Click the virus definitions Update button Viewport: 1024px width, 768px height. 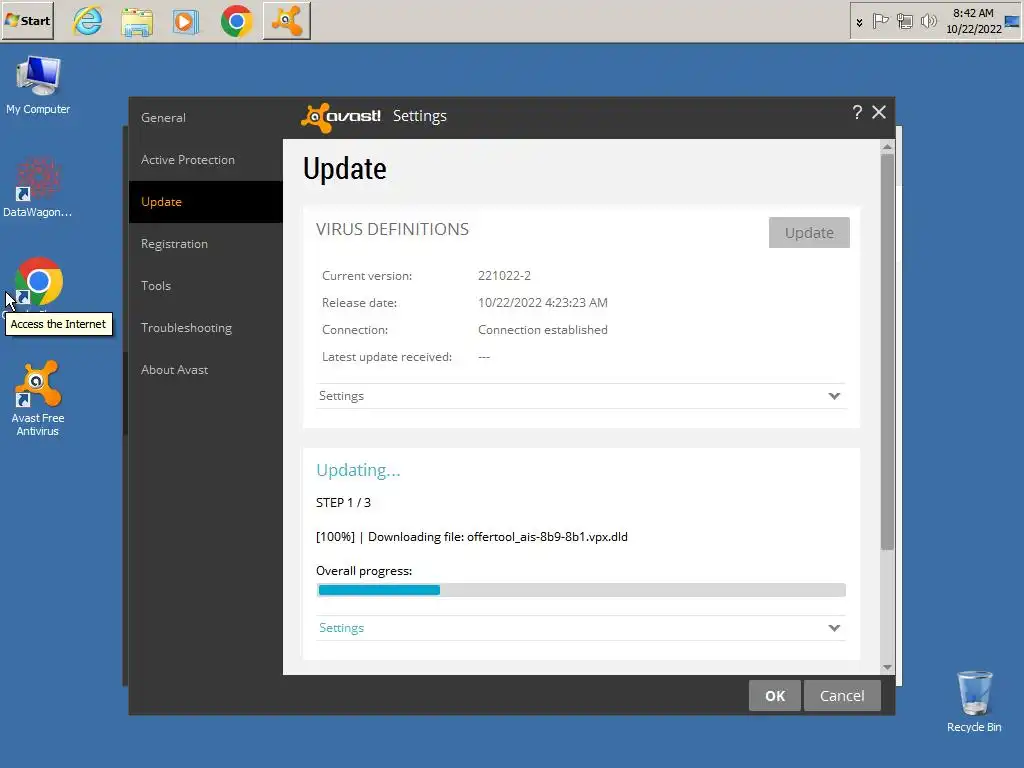tap(809, 232)
